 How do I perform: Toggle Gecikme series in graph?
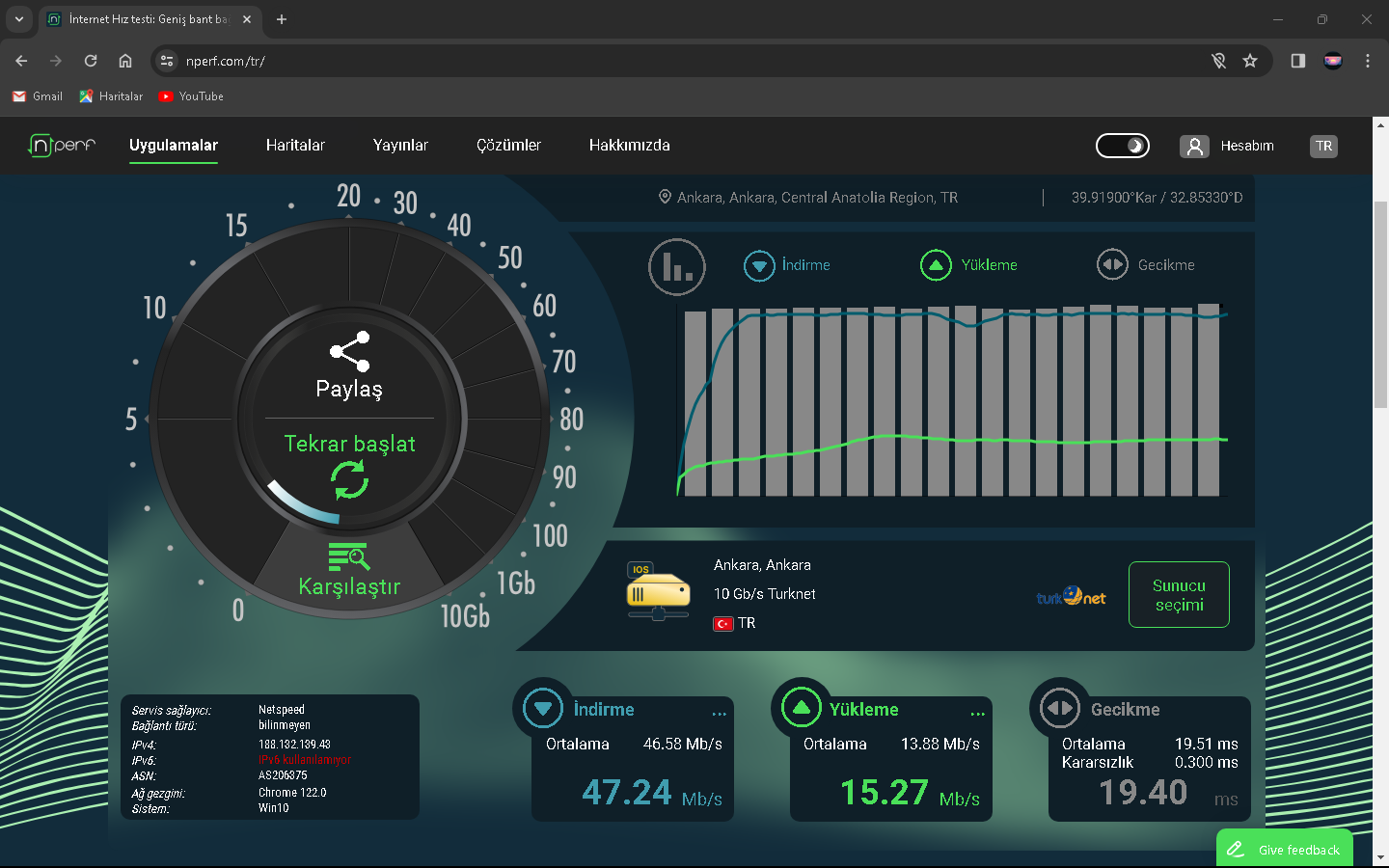point(1112,265)
